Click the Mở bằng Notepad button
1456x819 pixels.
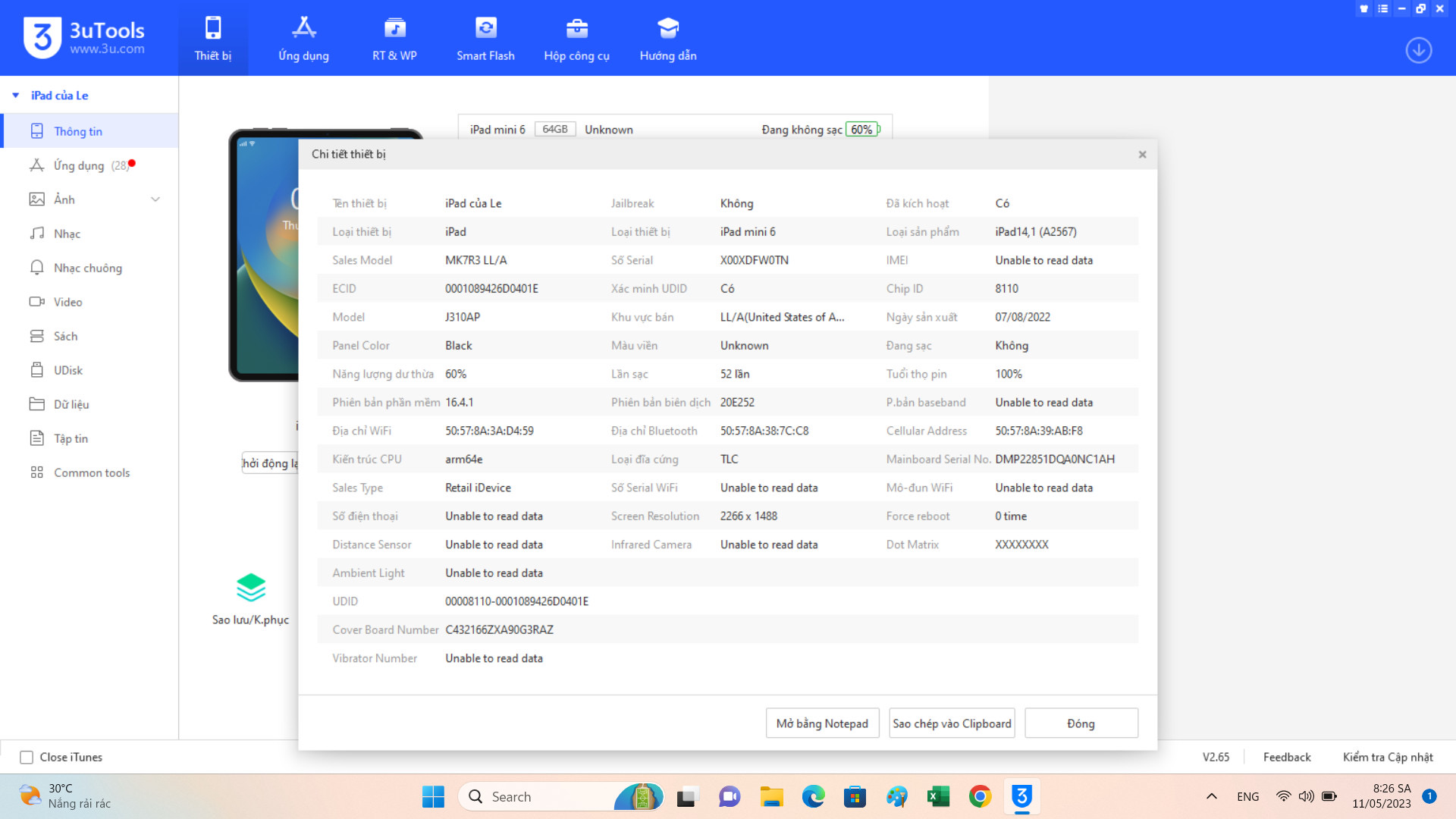(x=822, y=723)
